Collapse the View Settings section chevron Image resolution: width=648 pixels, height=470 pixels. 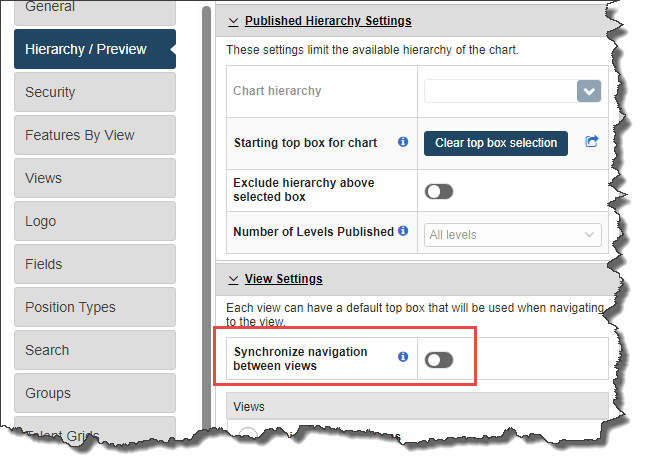pos(233,279)
